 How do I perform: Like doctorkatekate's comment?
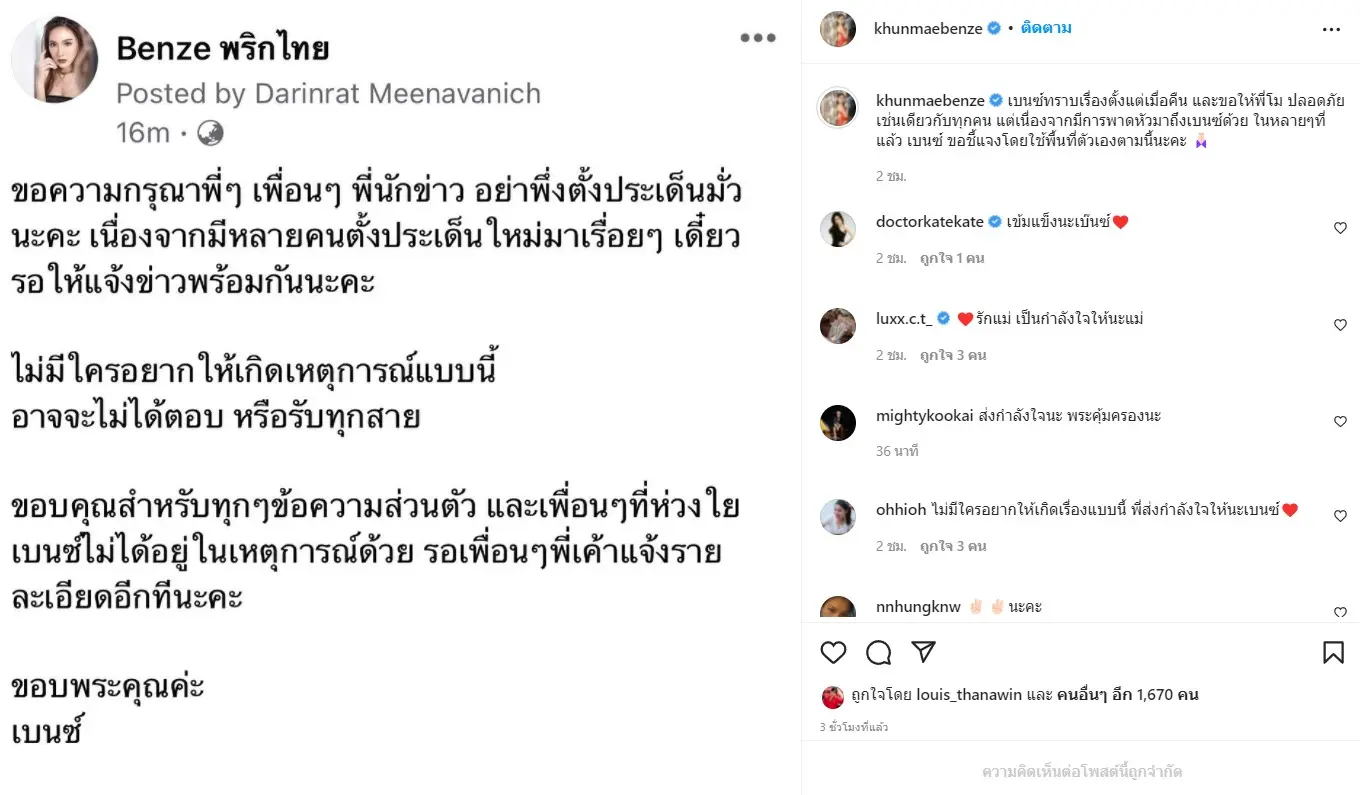[1340, 228]
